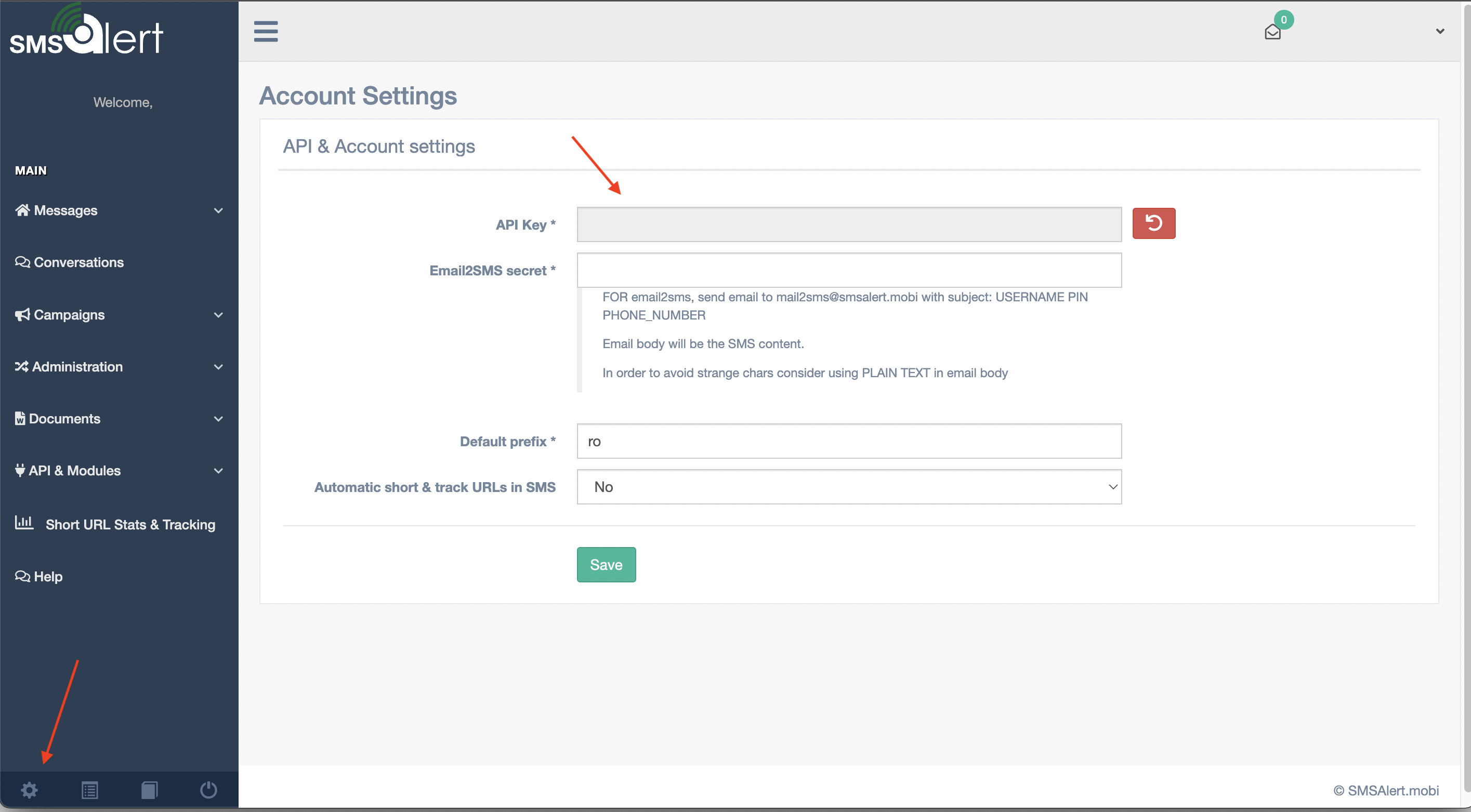Screen dimensions: 1471x812
Task: Expand the Messages menu chevron
Action: pos(218,210)
